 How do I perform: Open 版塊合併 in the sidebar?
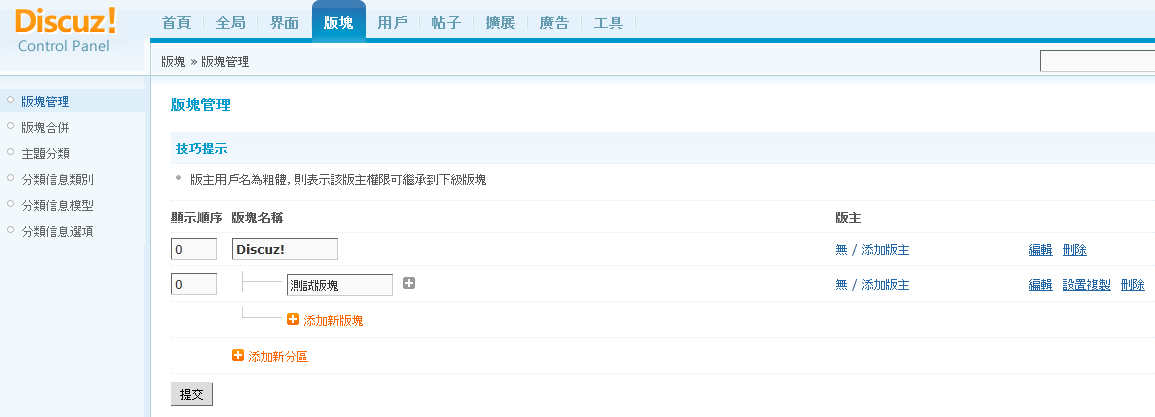[45, 127]
